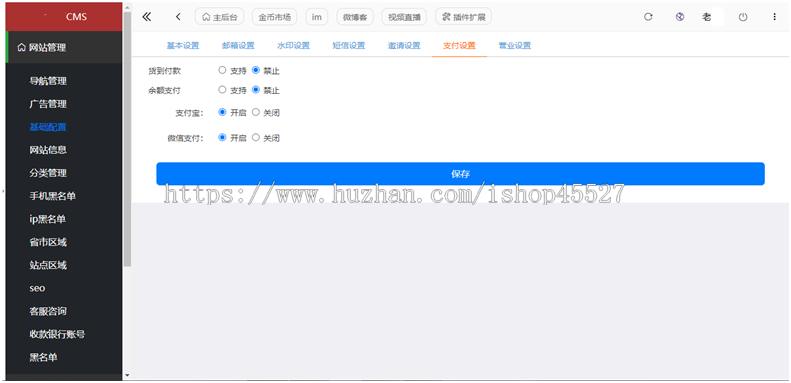The height and width of the screenshot is (383, 791).
Task: Click the power logout icon
Action: pyautogui.click(x=743, y=17)
